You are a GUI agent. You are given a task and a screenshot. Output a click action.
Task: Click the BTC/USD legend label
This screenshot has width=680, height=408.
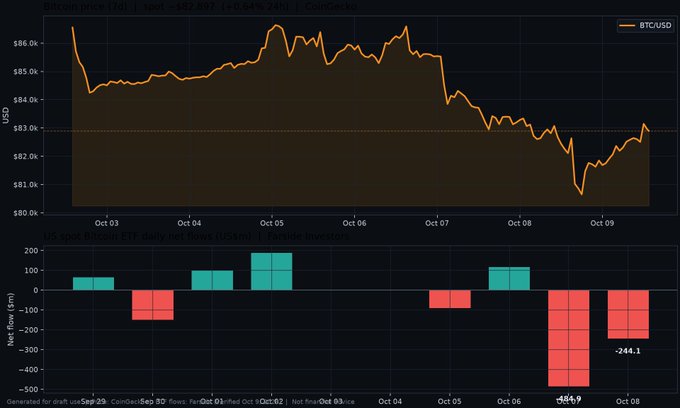[x=655, y=26]
